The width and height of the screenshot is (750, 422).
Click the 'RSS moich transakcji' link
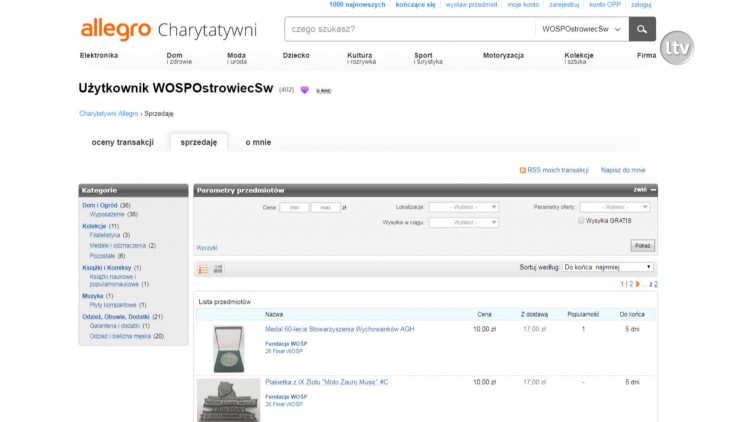(x=558, y=170)
